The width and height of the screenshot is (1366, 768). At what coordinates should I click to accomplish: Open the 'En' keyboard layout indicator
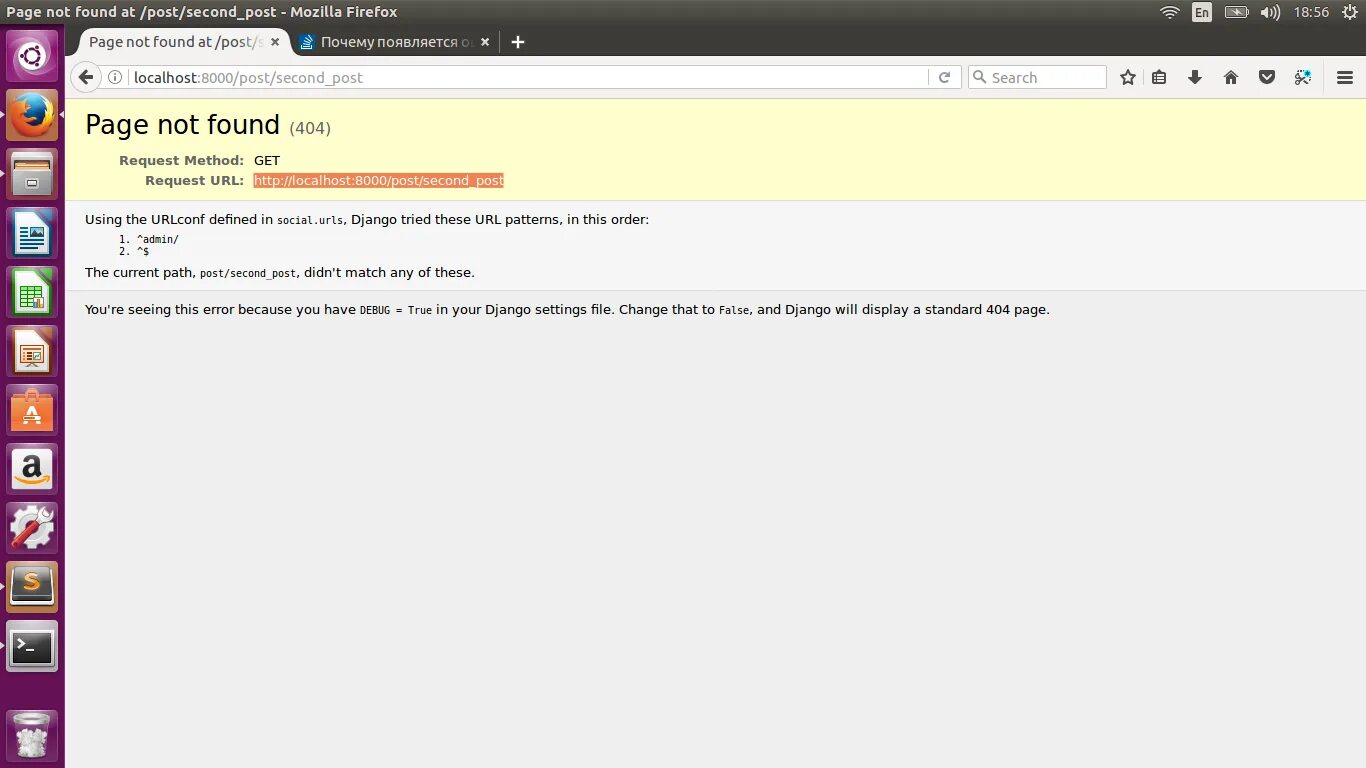click(x=1202, y=12)
